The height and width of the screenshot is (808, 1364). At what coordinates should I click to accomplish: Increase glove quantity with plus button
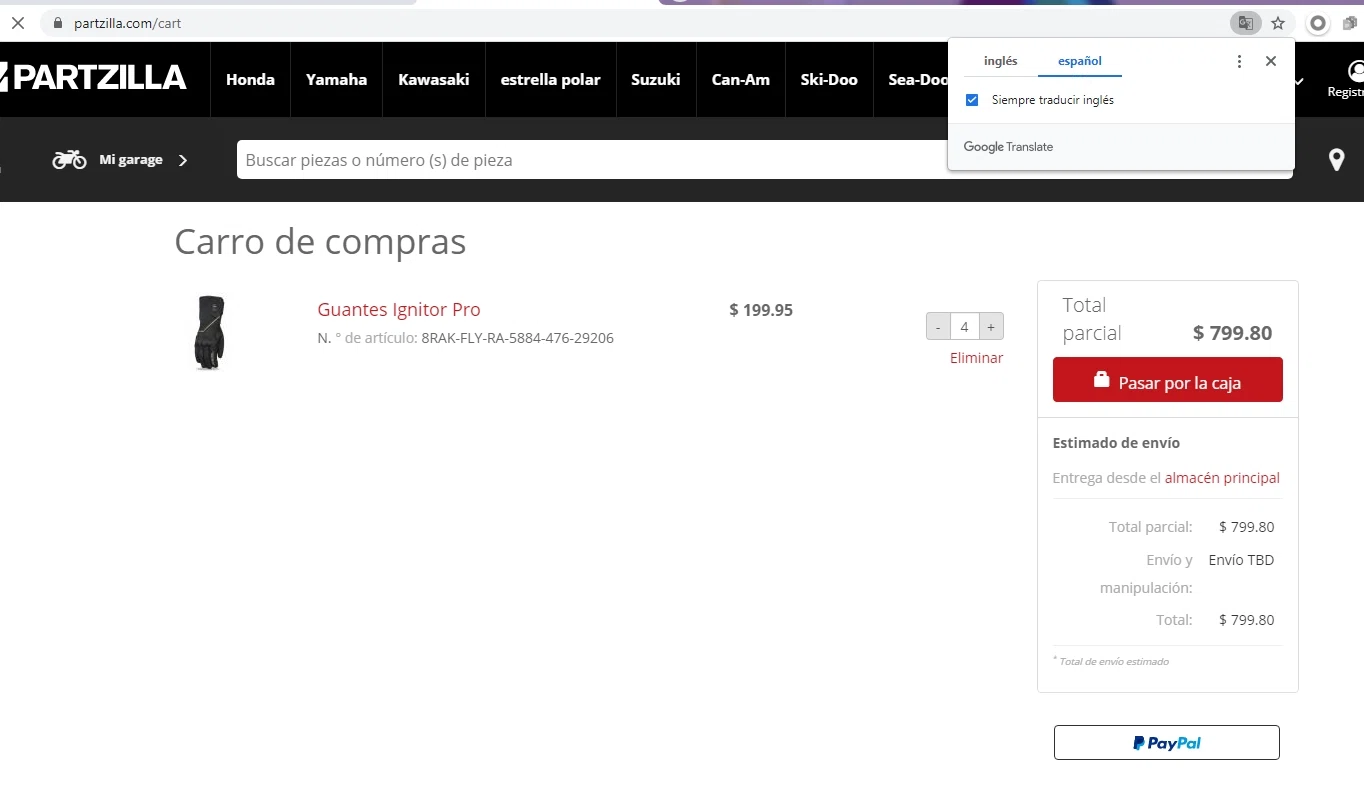[x=991, y=327]
